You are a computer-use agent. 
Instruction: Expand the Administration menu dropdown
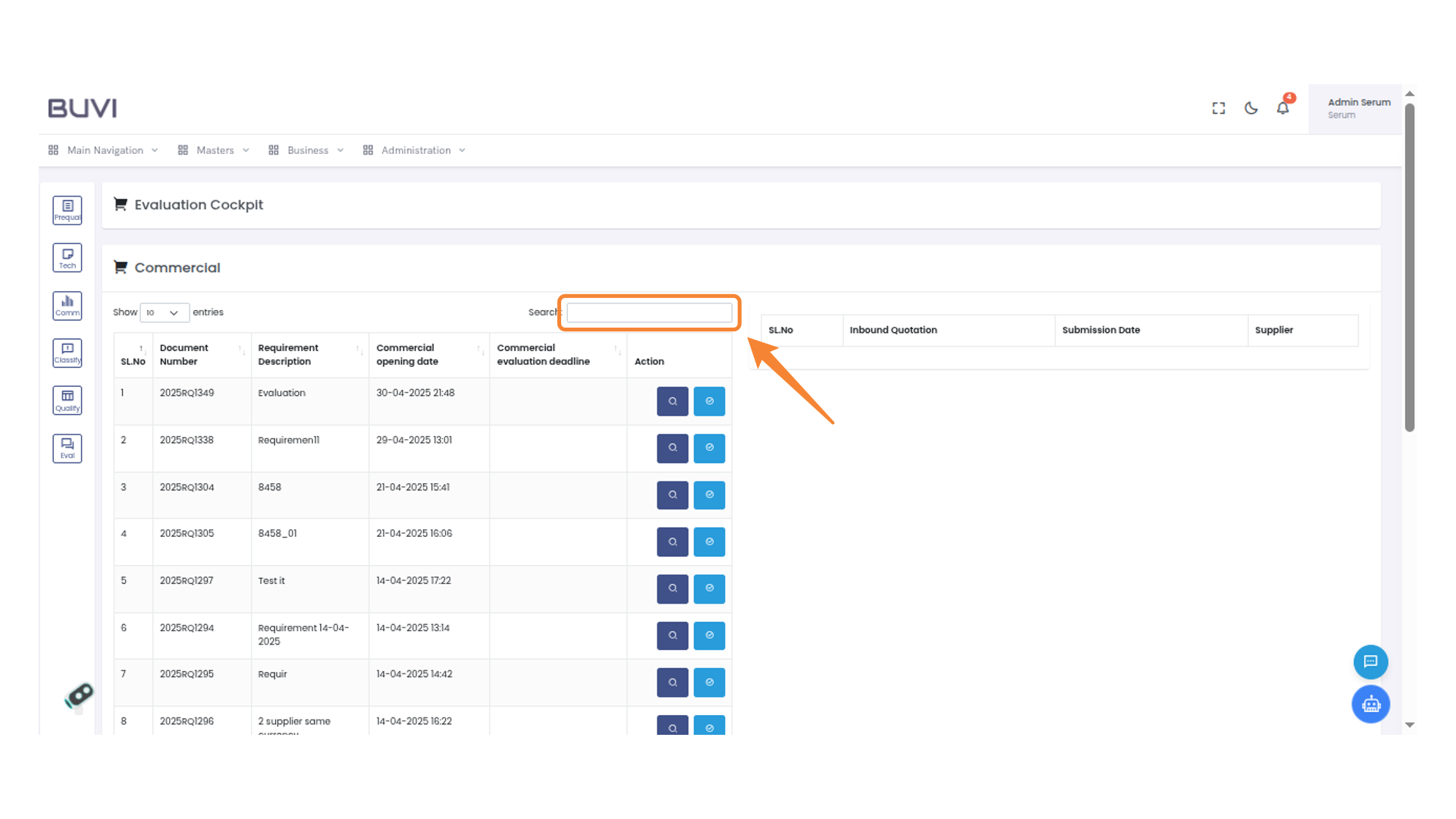click(x=415, y=150)
